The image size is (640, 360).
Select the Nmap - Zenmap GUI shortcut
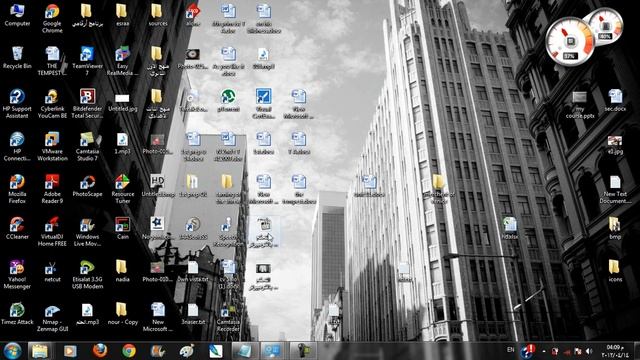point(52,318)
